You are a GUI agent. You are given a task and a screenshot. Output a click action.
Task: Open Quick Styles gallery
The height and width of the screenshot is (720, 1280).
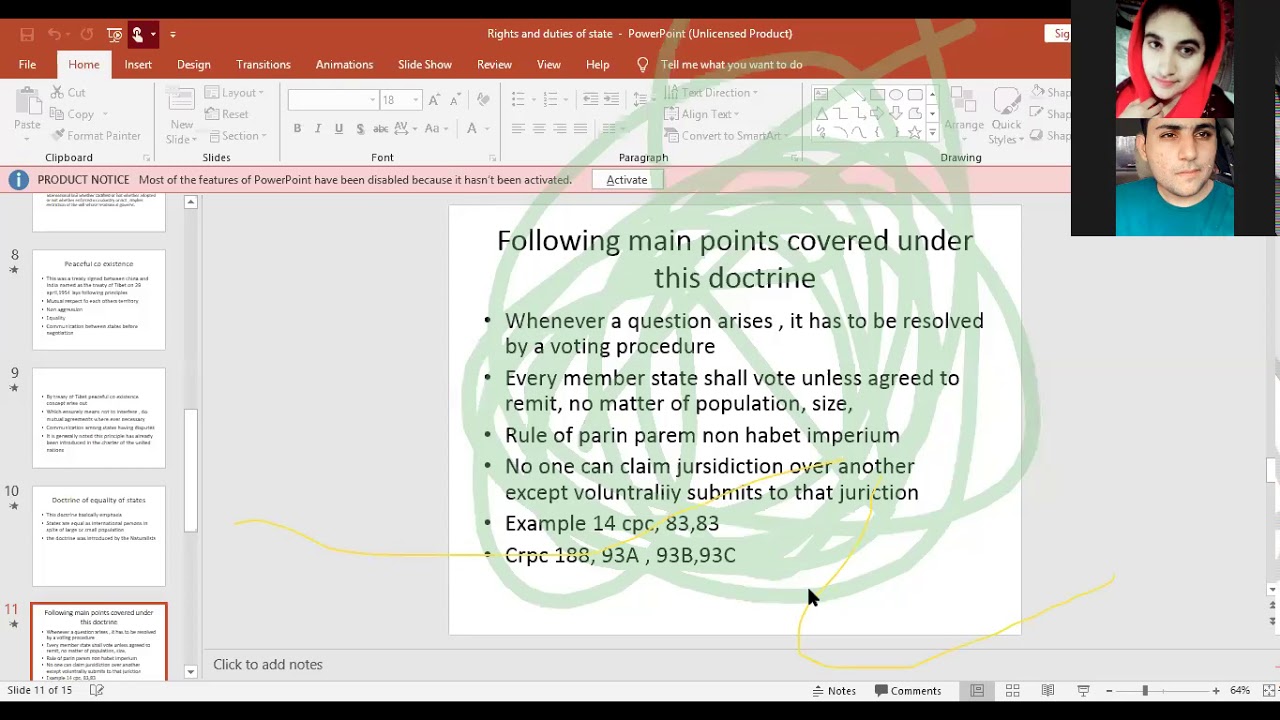pos(1006,114)
